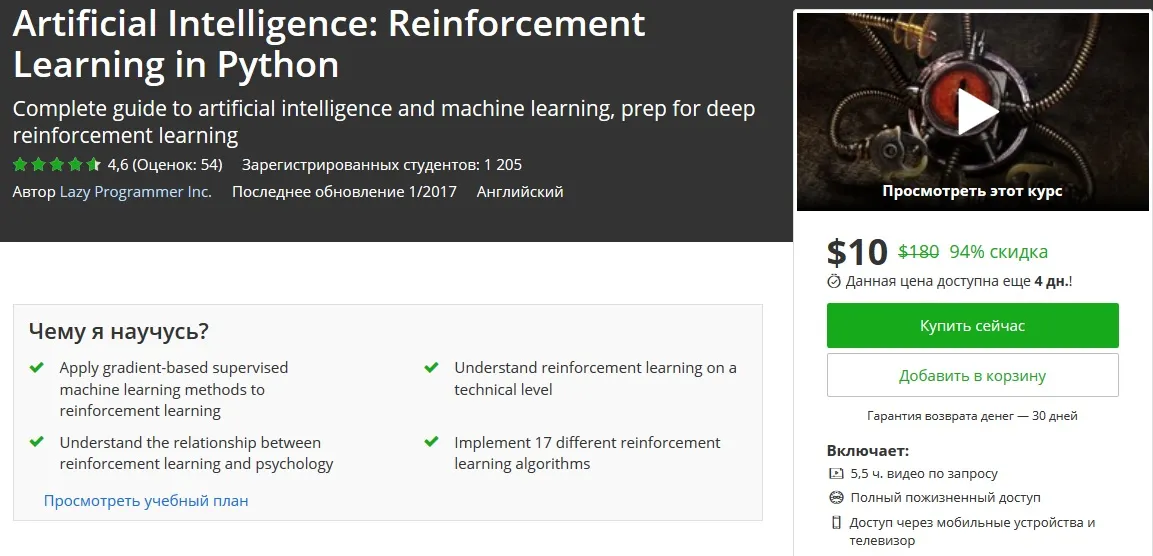The width and height of the screenshot is (1153, 556).
Task: Click the rating count '(Оценок: 54)'
Action: point(178,164)
